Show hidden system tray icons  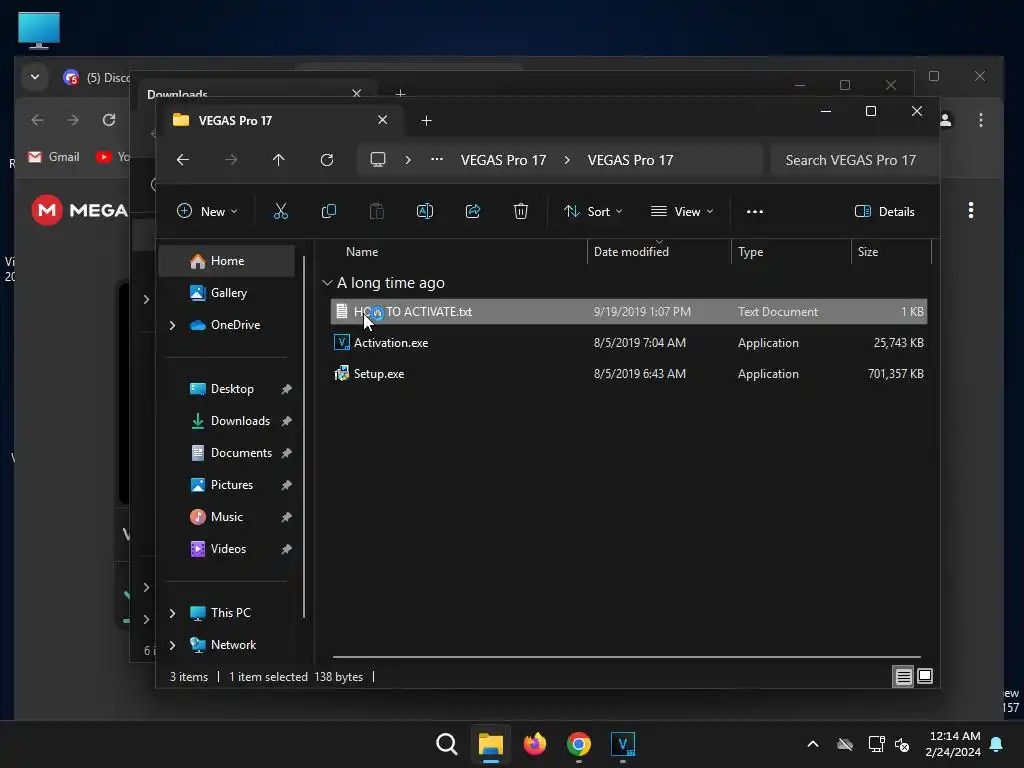[x=813, y=744]
